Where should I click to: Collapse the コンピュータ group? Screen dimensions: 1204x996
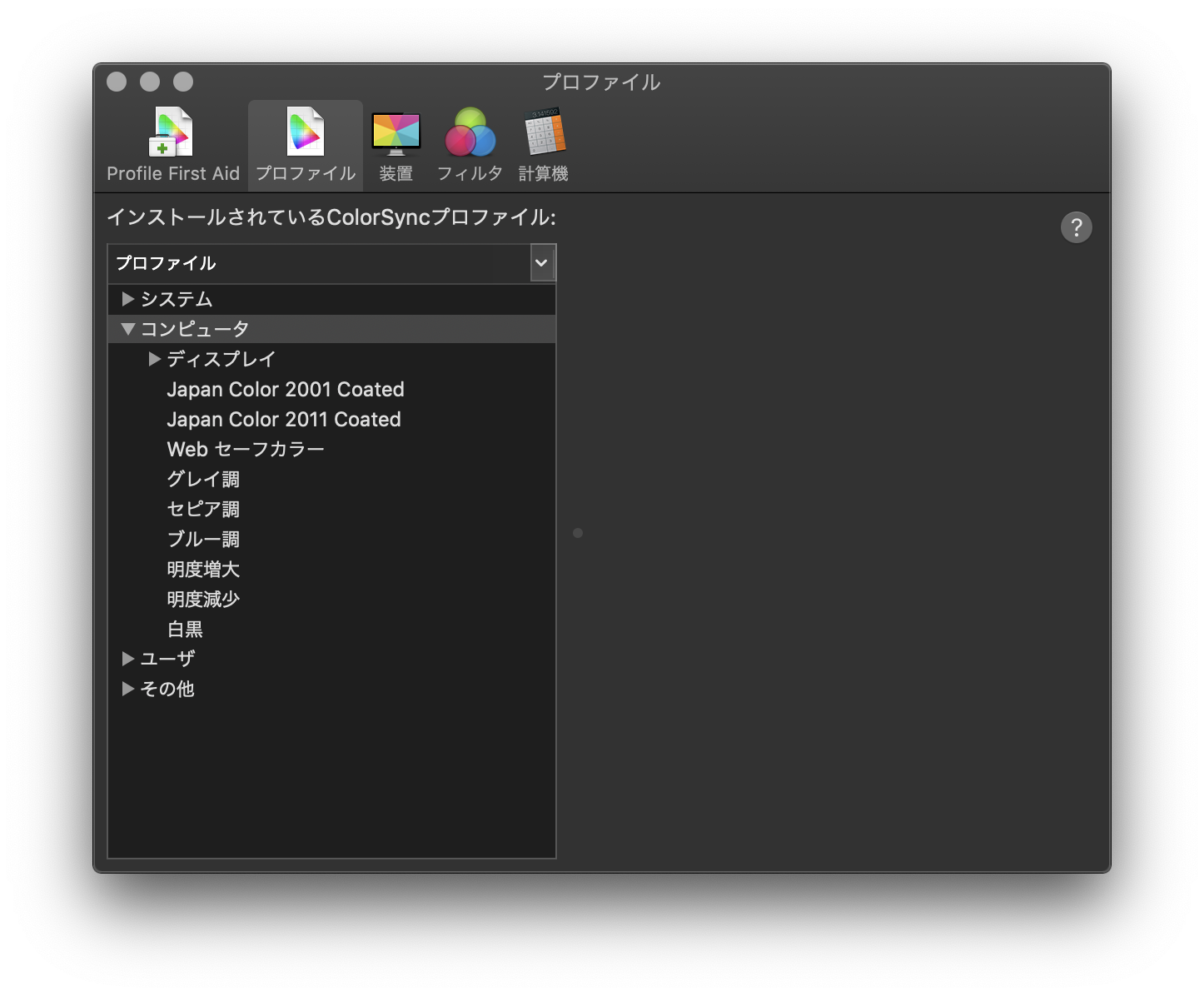[128, 329]
